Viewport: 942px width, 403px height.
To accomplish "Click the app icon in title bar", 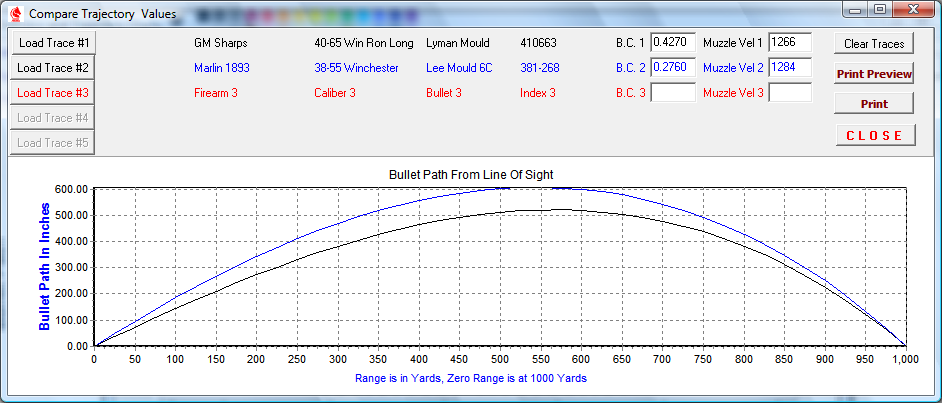I will (x=15, y=13).
